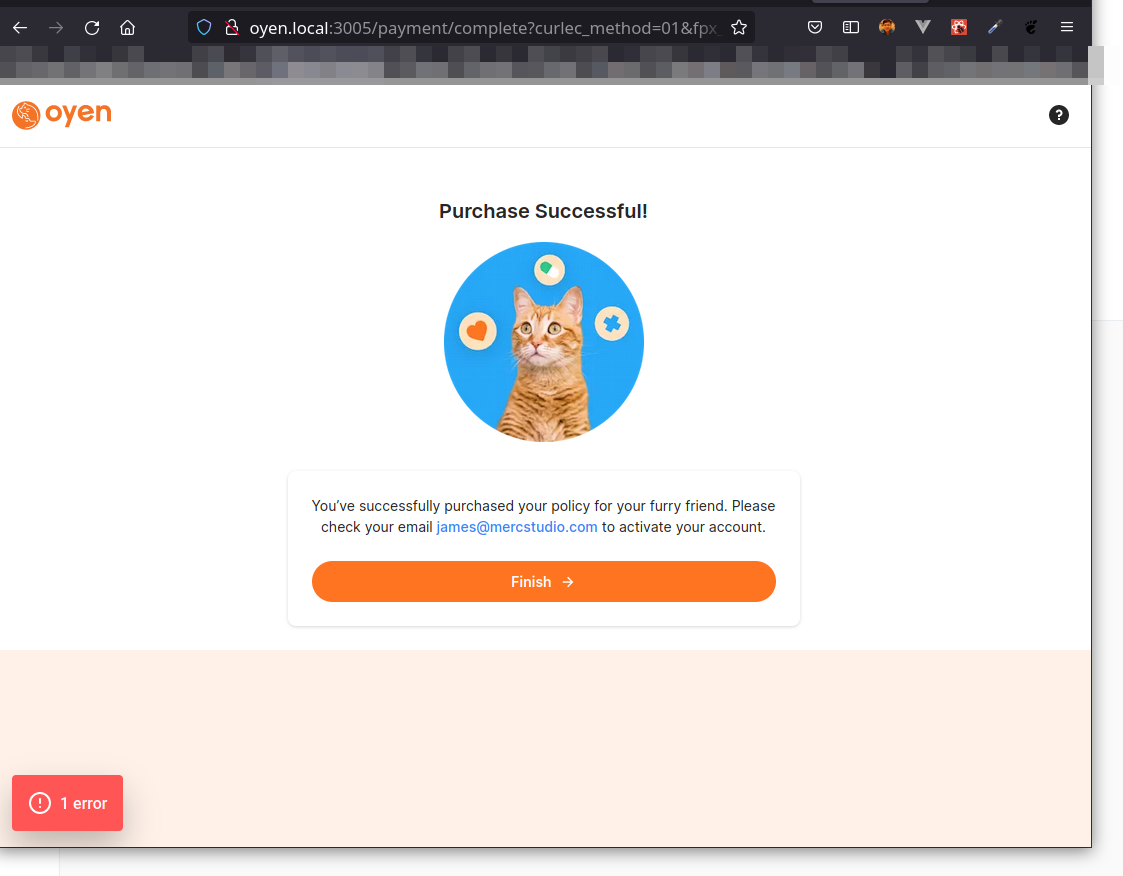
Task: Open the Vue devtools extension icon
Action: point(923,28)
